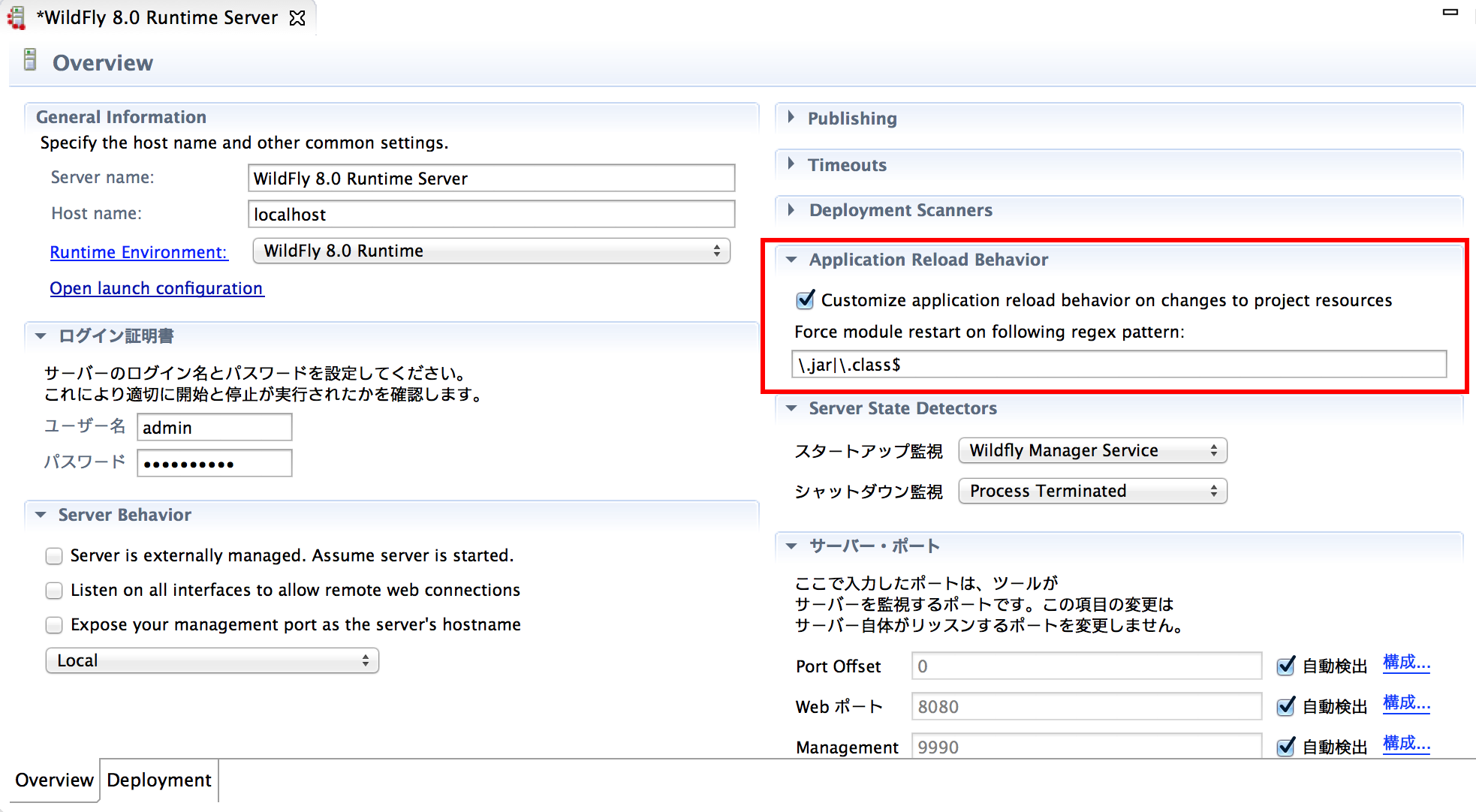Click the regex pattern field
This screenshot has height=812, width=1476.
[x=1119, y=364]
